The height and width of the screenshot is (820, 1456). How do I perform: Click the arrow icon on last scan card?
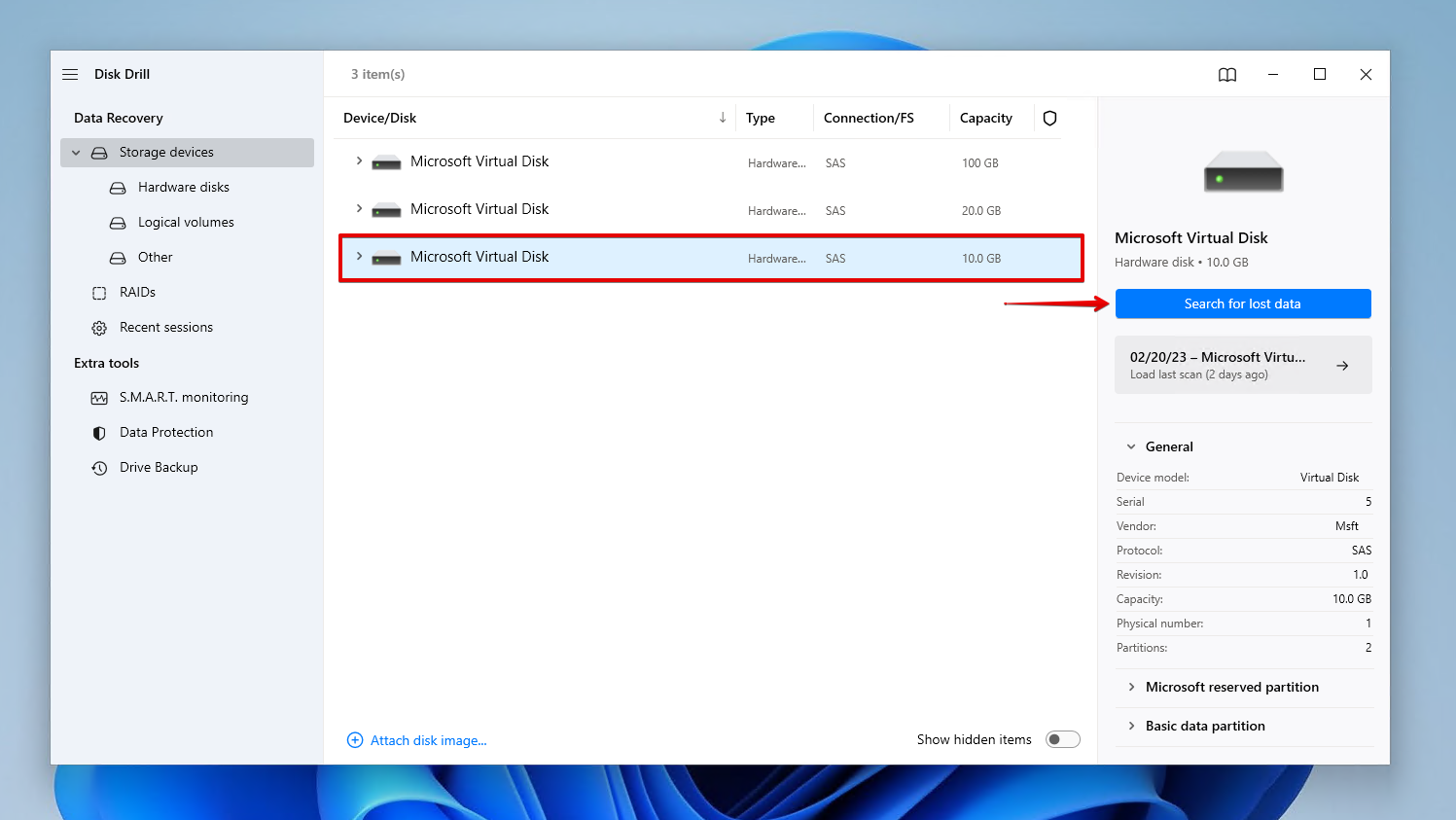coord(1342,366)
